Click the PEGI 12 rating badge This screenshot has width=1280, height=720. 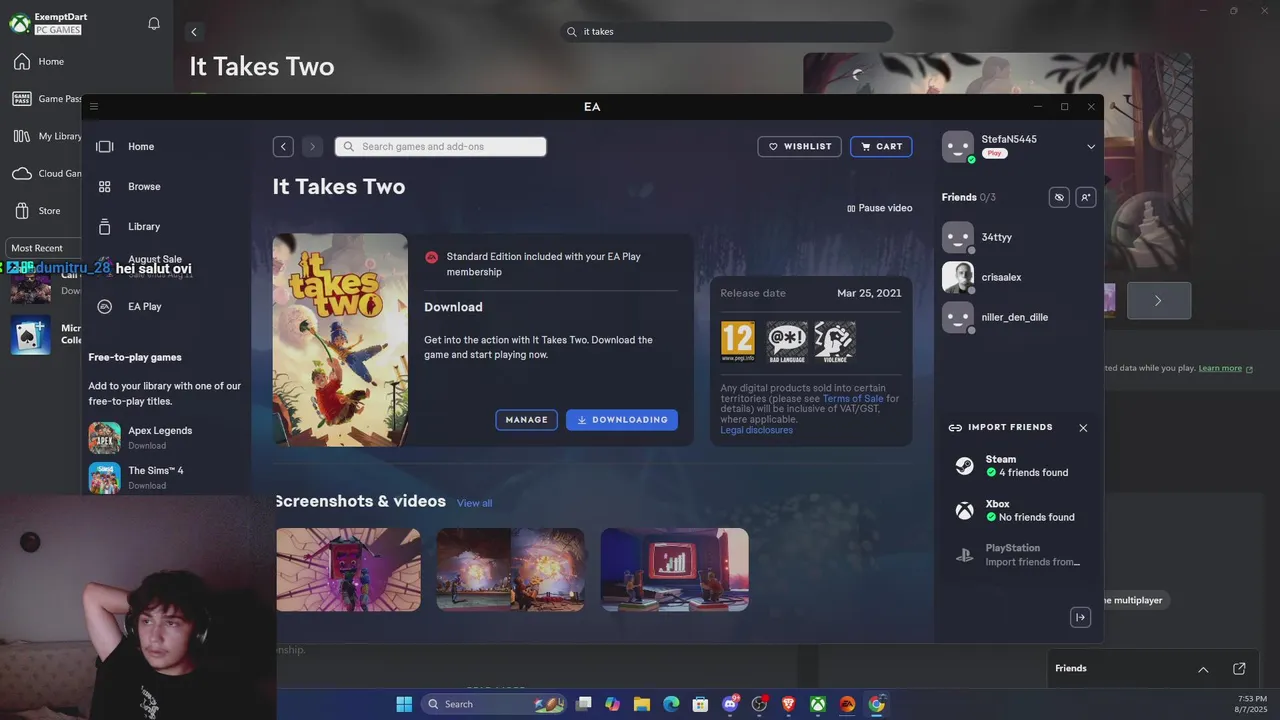click(x=738, y=341)
